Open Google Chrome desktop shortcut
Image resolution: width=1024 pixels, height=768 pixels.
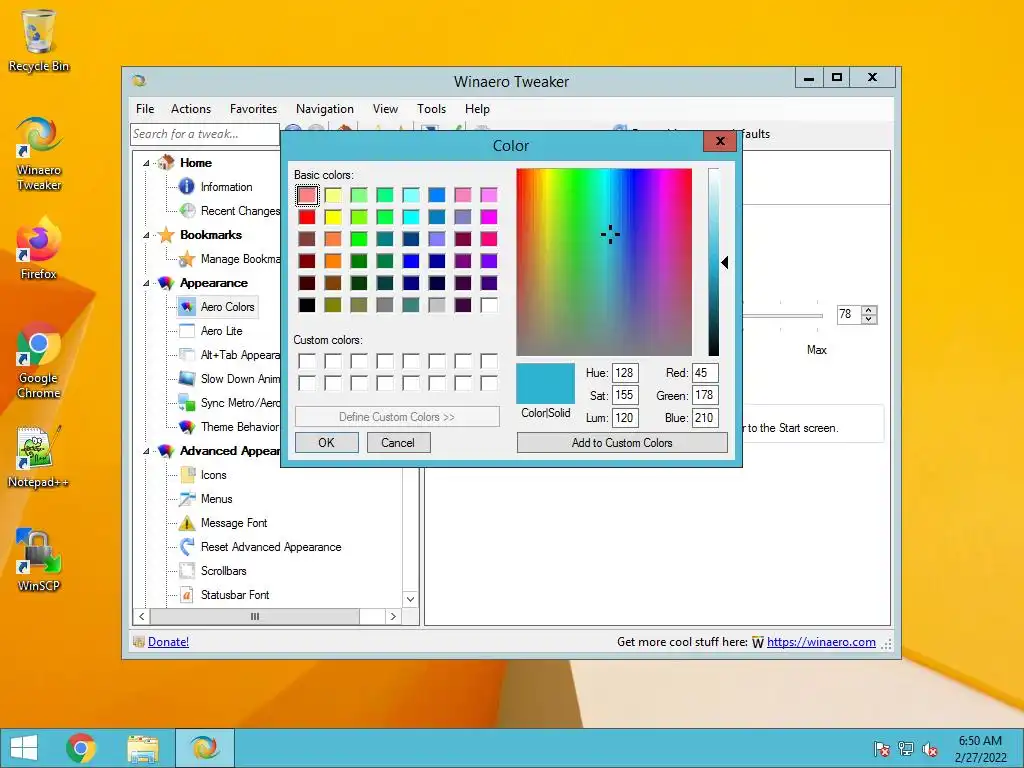[x=39, y=360]
